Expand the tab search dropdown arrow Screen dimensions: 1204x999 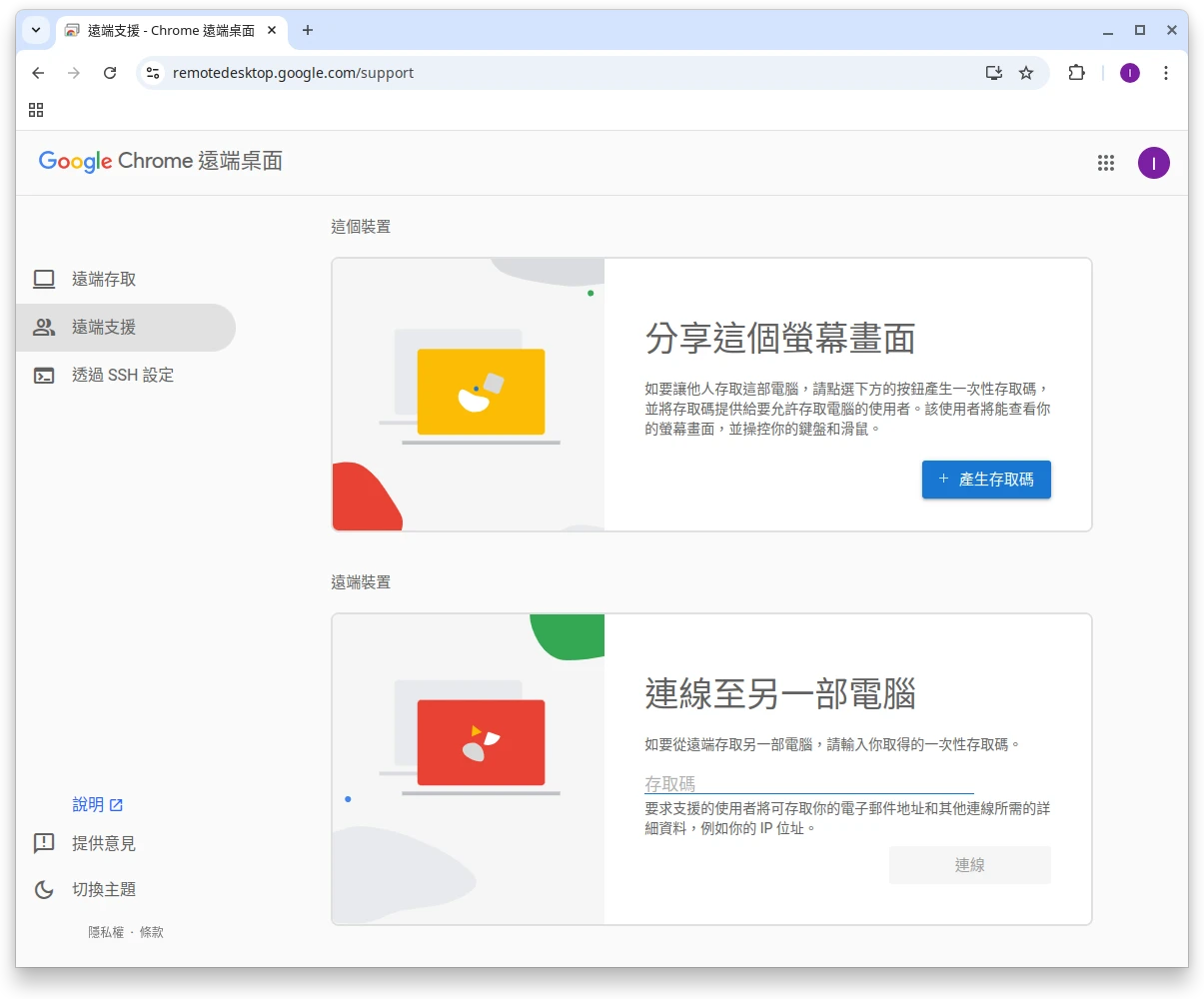coord(36,30)
